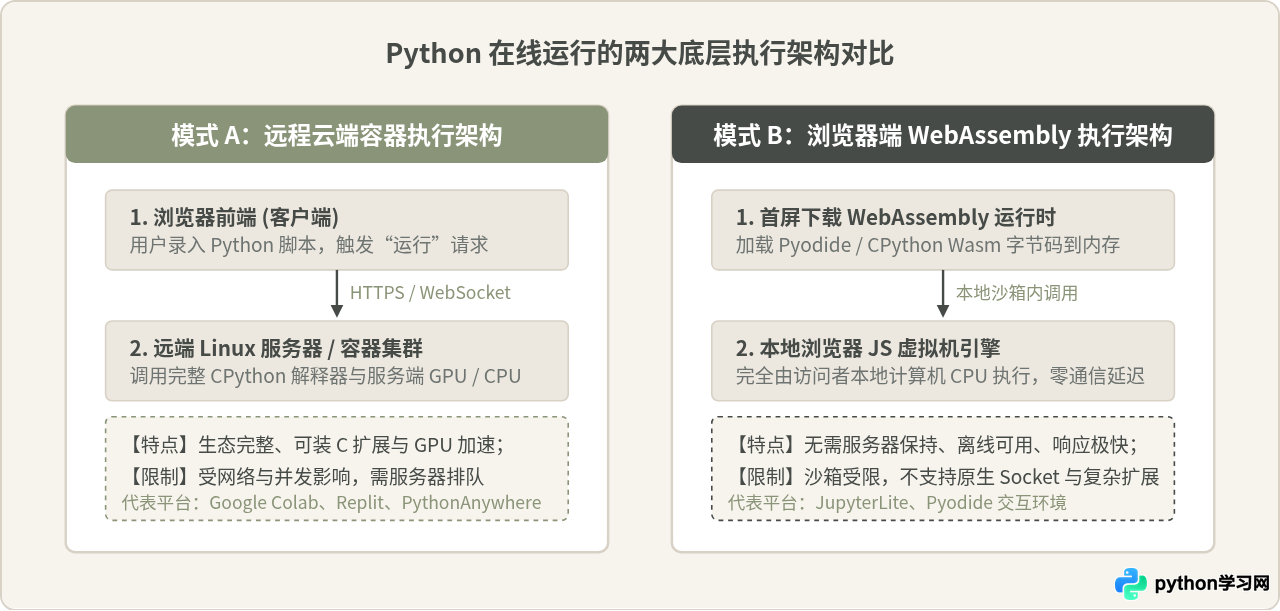Click '代表平台：Google Colab、Replit、PythonAnywhere'
The height and width of the screenshot is (611, 1280).
point(331,503)
